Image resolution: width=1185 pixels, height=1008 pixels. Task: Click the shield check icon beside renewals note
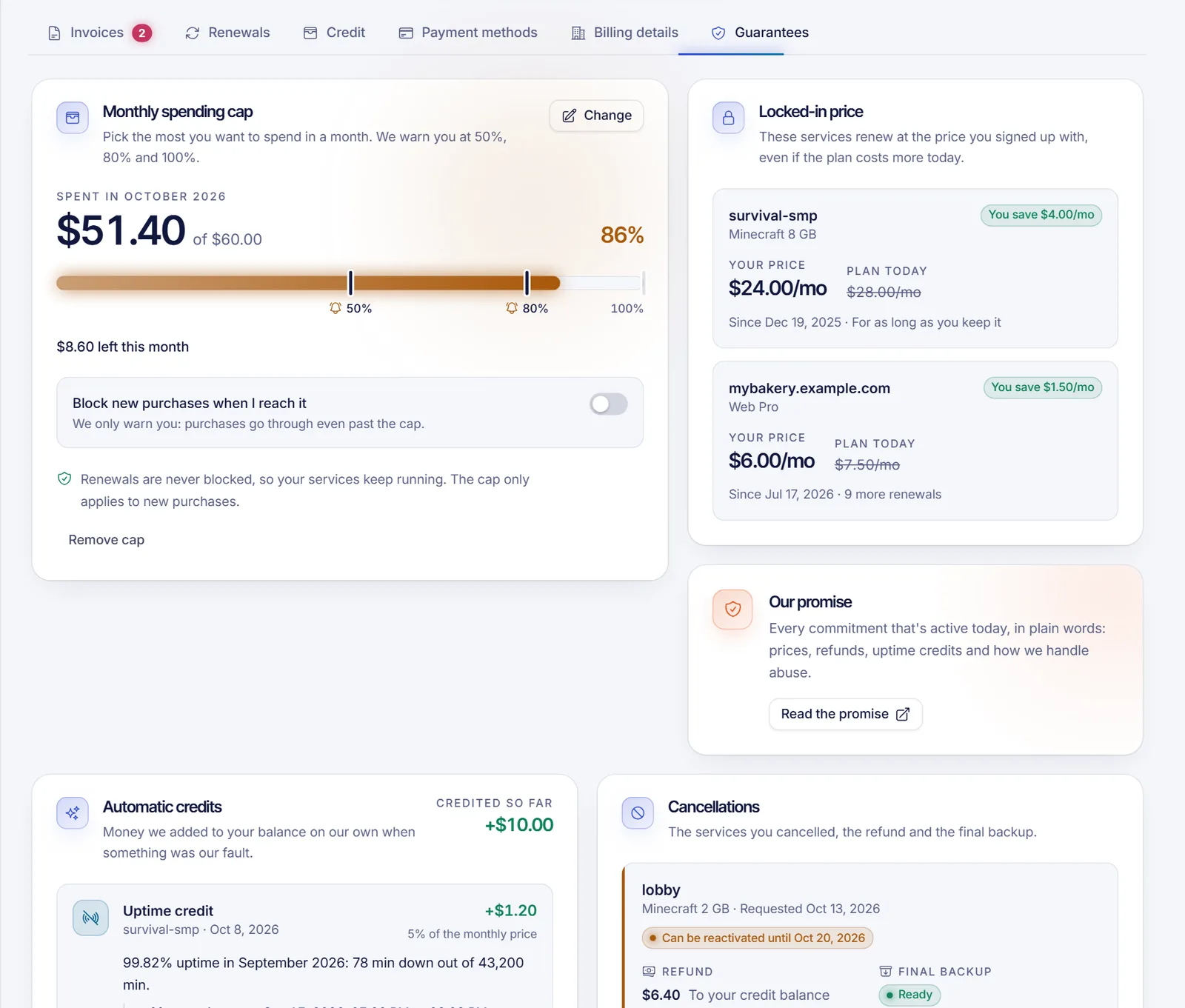[x=64, y=479]
